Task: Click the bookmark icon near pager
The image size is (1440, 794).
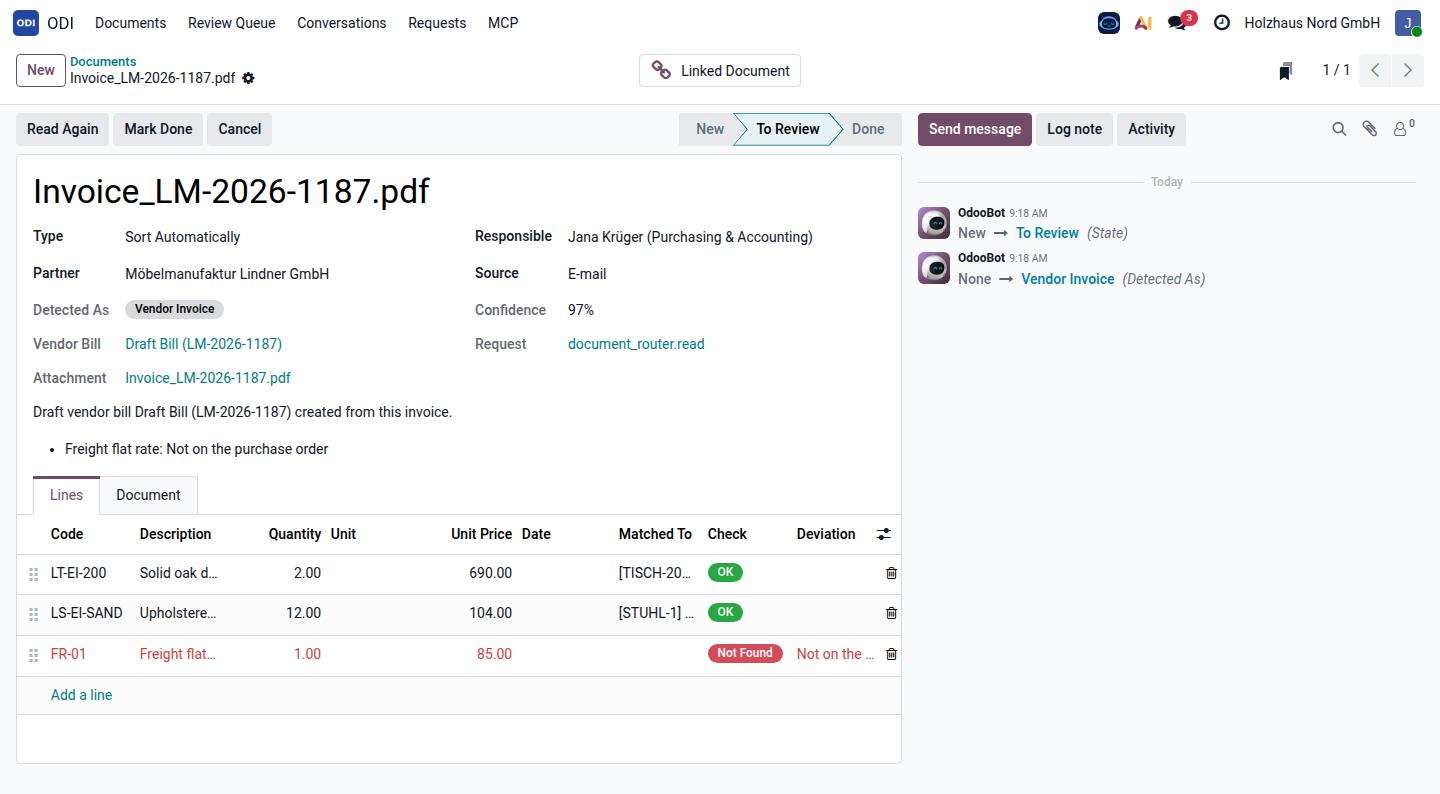Action: (1286, 71)
